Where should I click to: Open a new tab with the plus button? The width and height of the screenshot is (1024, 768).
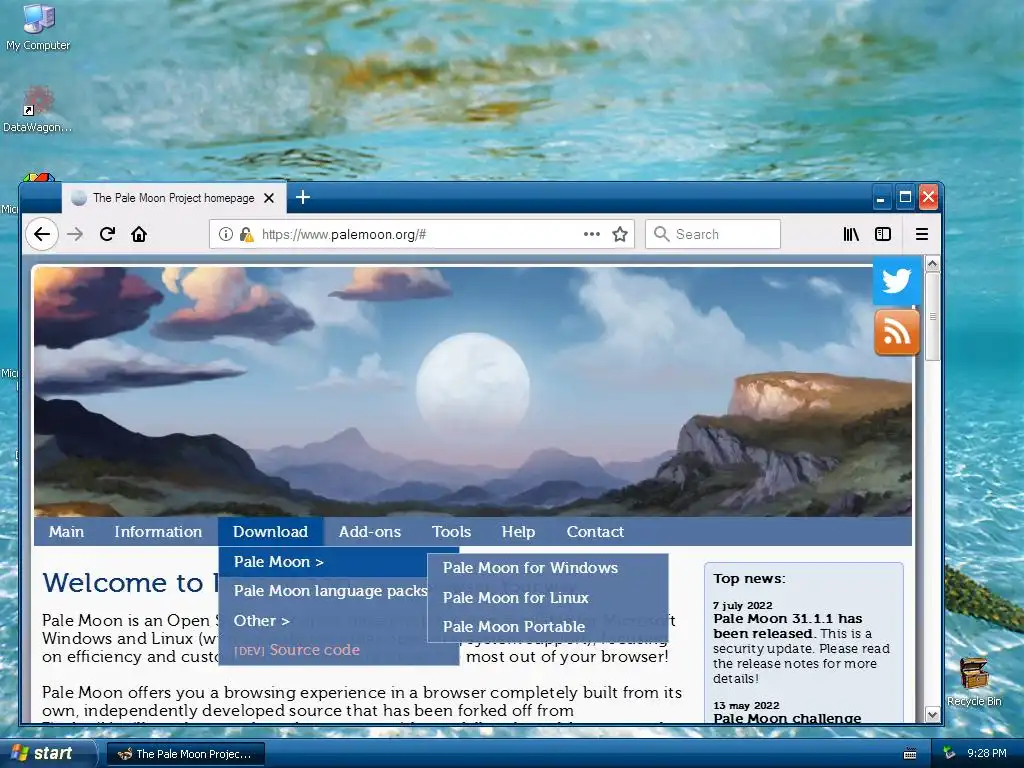pyautogui.click(x=303, y=197)
